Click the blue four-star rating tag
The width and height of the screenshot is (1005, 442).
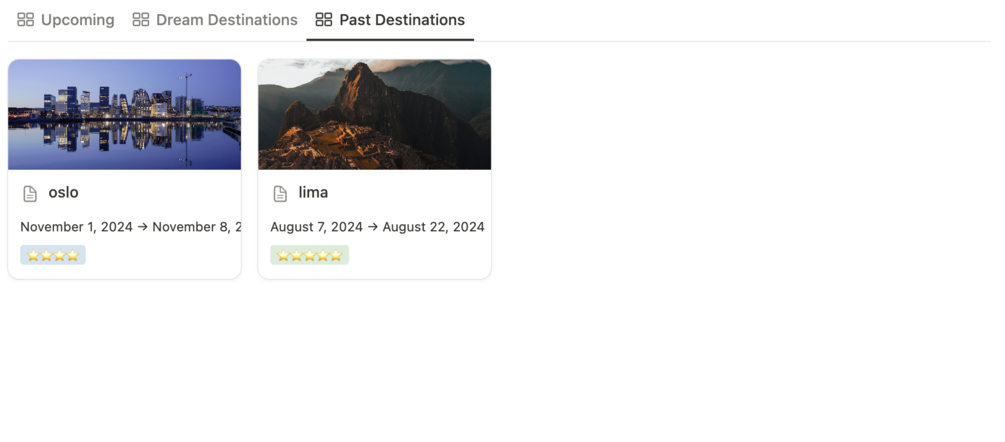pos(53,255)
